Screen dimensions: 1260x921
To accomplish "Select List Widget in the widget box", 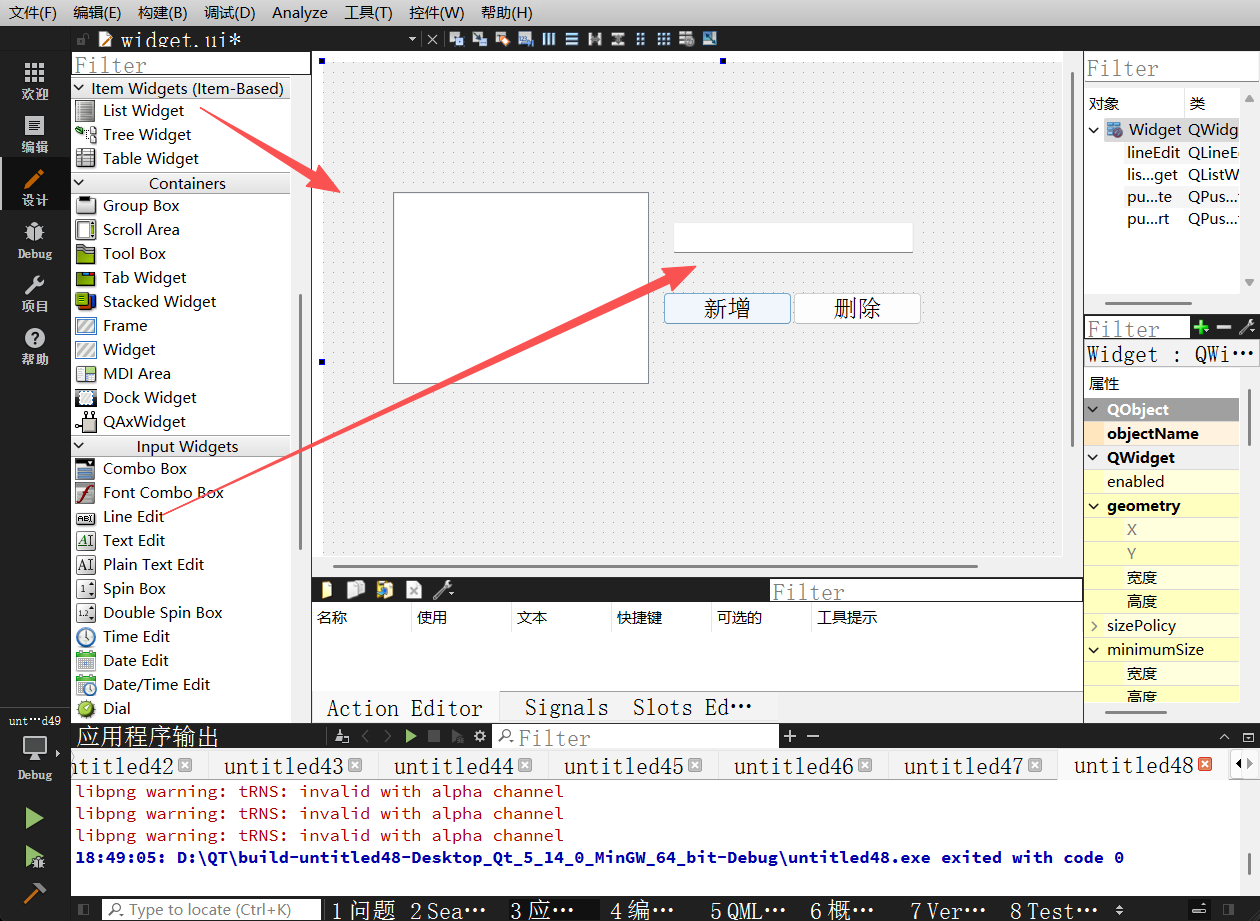I will pos(143,111).
